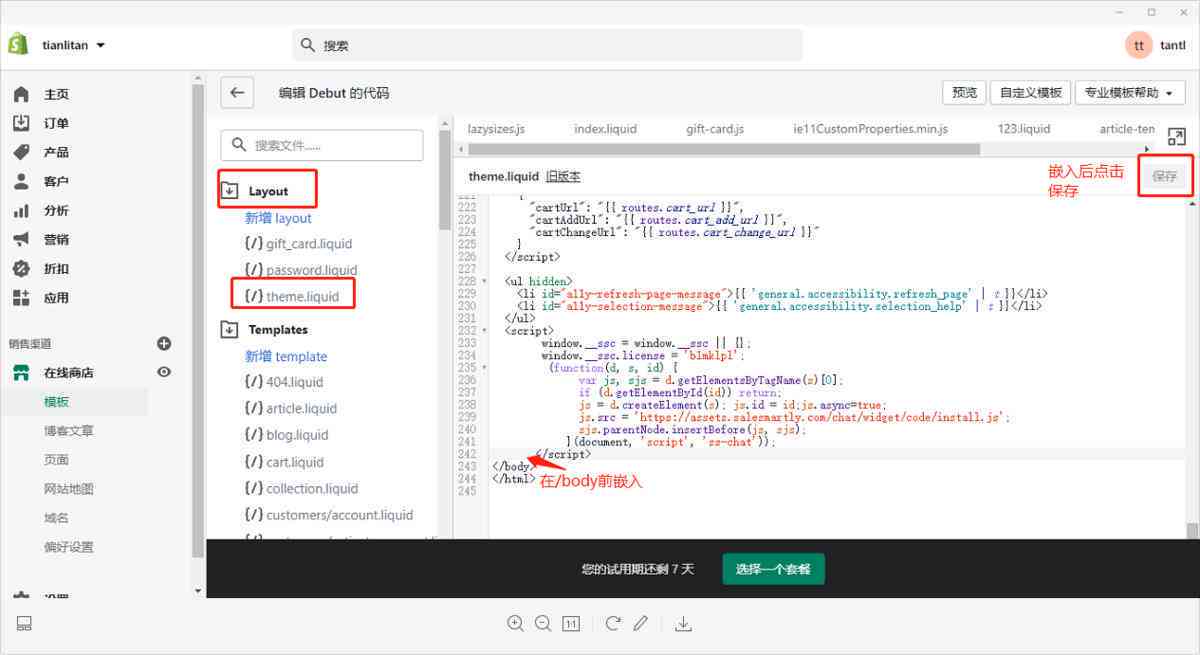Reset image to 1:1 size
1200x655 pixels.
click(x=571, y=623)
